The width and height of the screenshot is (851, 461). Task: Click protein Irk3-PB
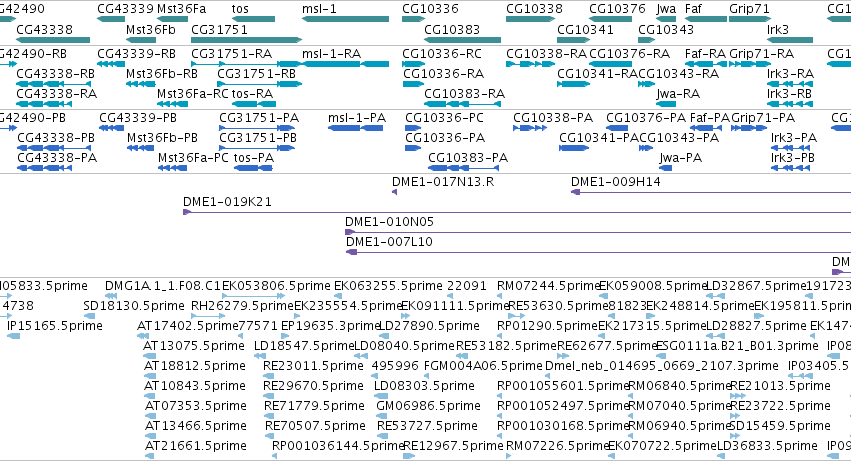coord(790,168)
